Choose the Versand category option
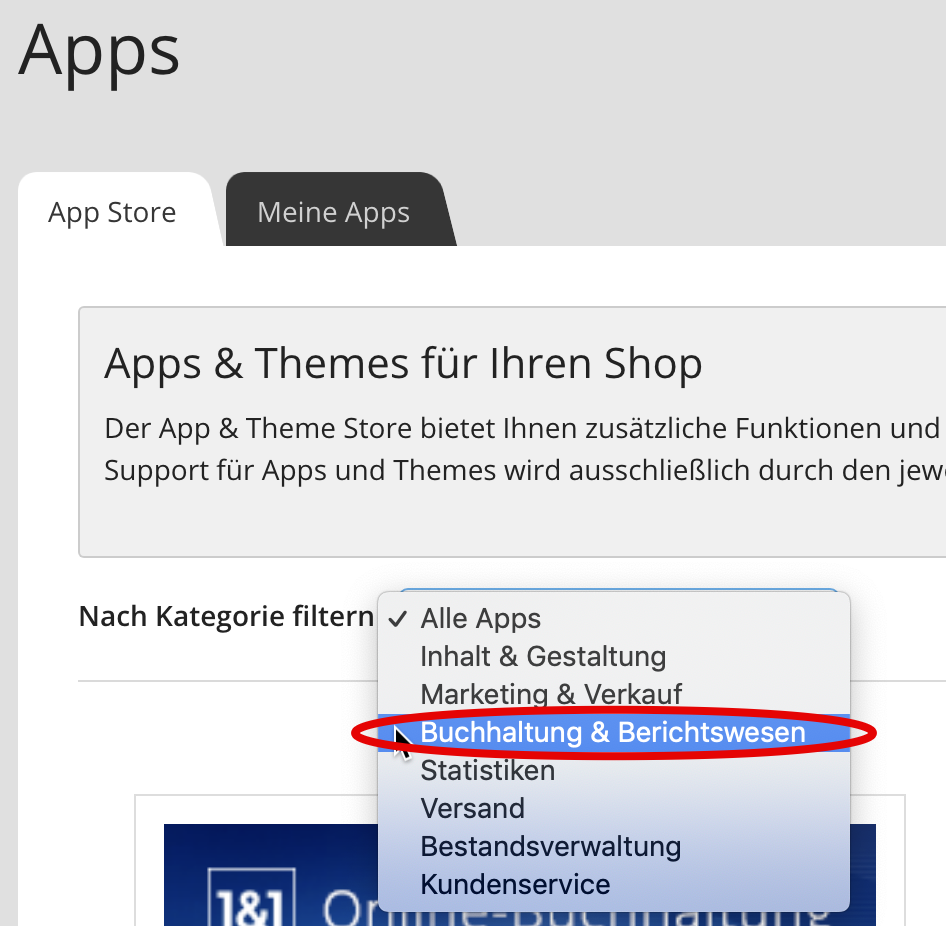The image size is (946, 926). (x=614, y=808)
